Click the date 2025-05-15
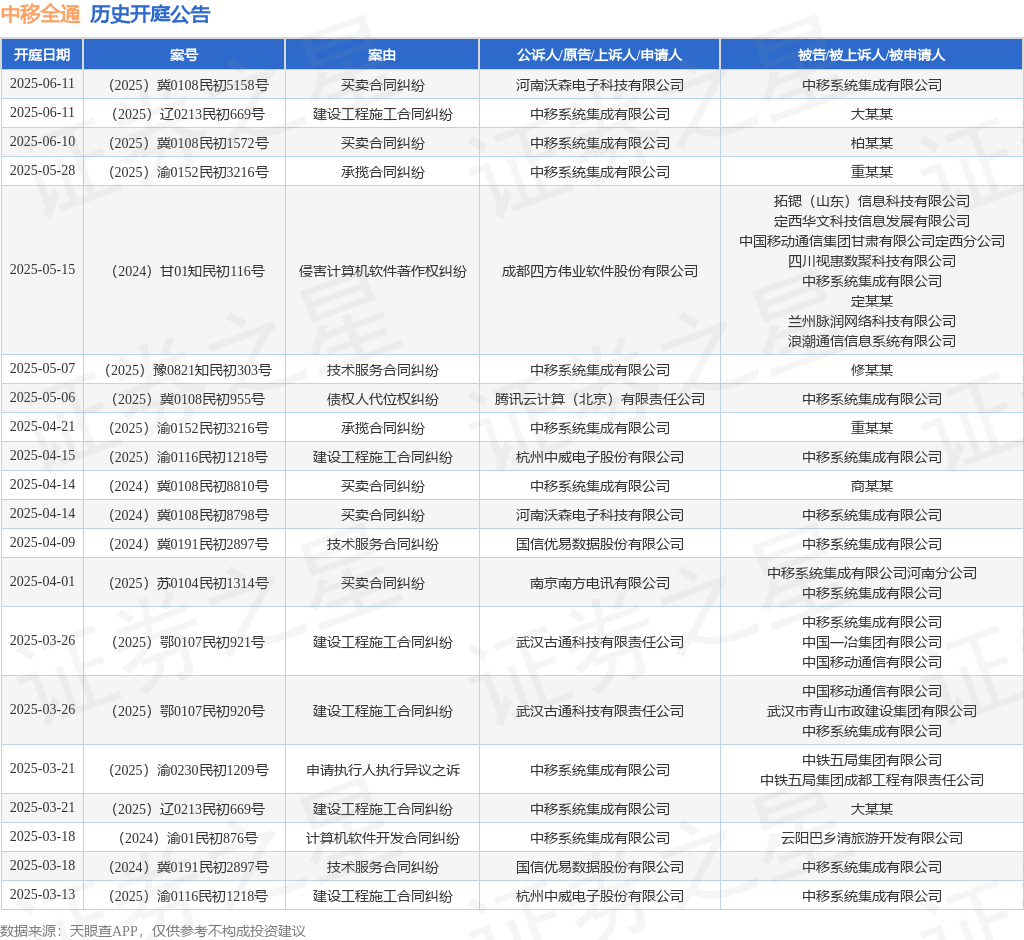The image size is (1024, 940). pos(42,270)
